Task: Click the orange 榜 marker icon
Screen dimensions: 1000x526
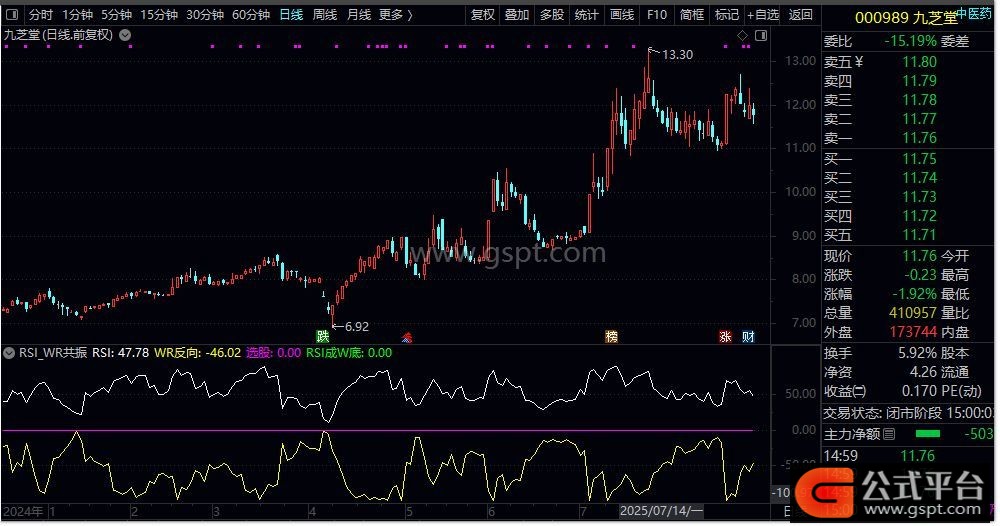Action: [612, 336]
